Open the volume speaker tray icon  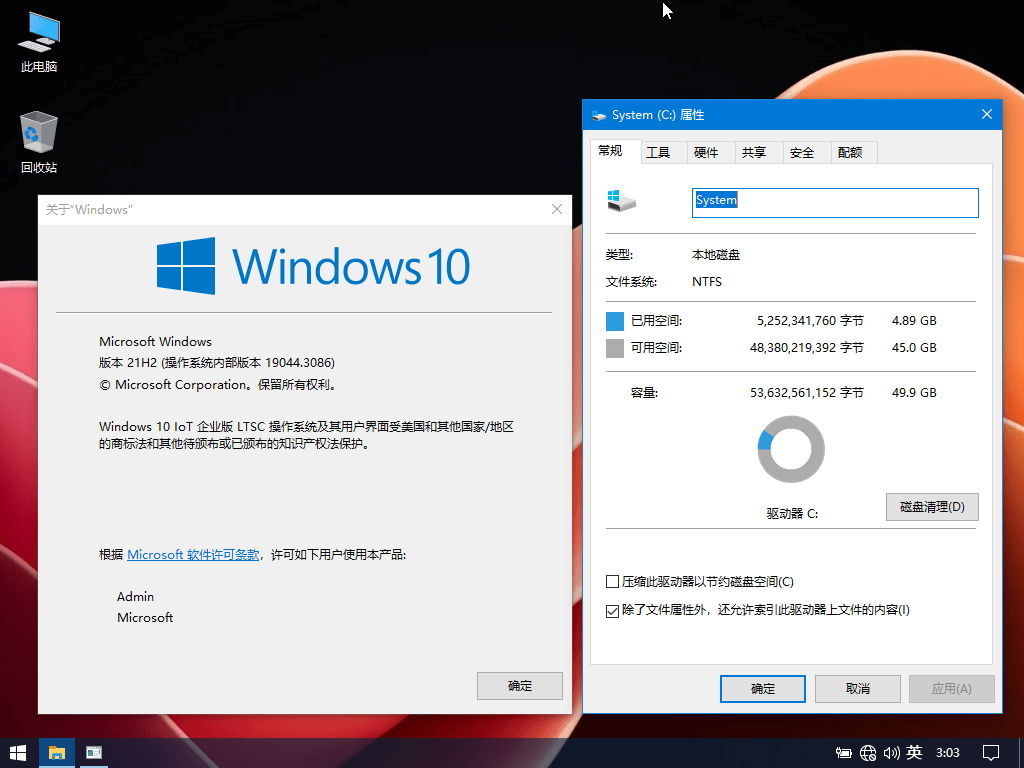891,753
